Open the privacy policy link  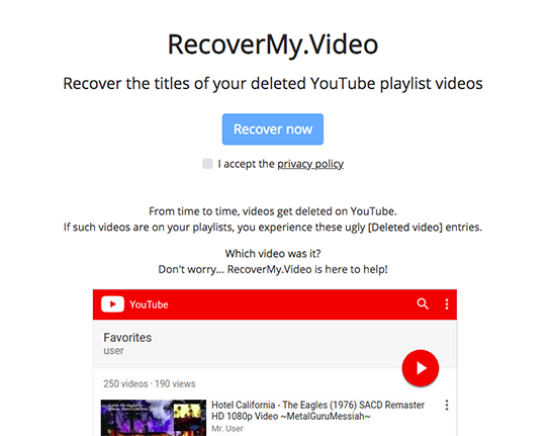[310, 164]
